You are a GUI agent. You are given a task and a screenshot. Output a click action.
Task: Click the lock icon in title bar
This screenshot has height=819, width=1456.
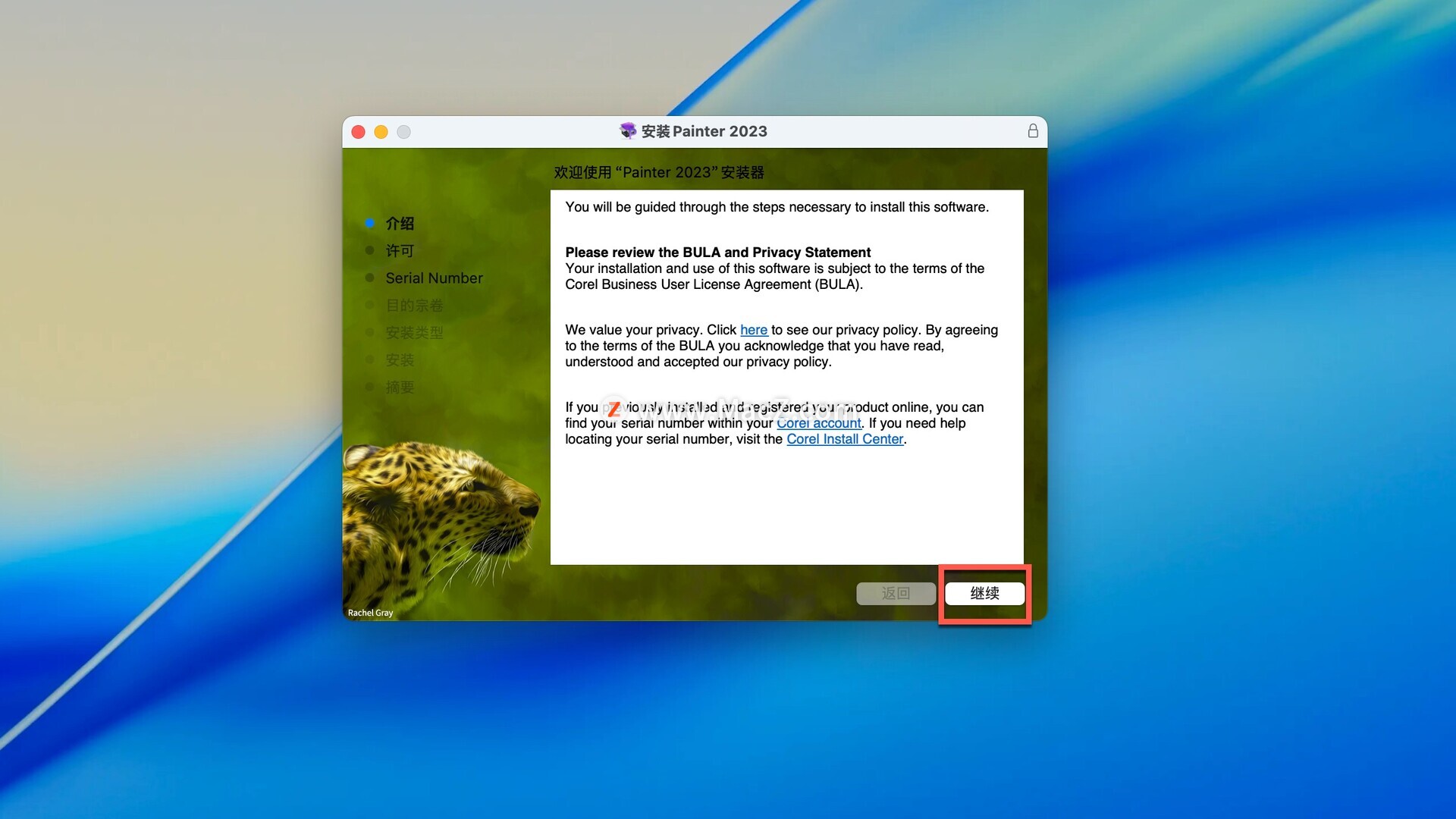pyautogui.click(x=1033, y=131)
